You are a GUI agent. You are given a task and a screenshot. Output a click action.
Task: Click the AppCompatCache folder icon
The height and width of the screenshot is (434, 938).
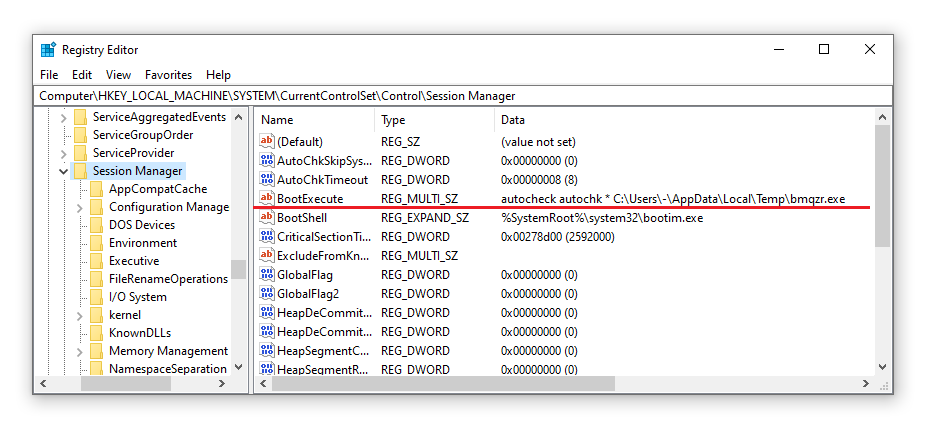click(96, 189)
